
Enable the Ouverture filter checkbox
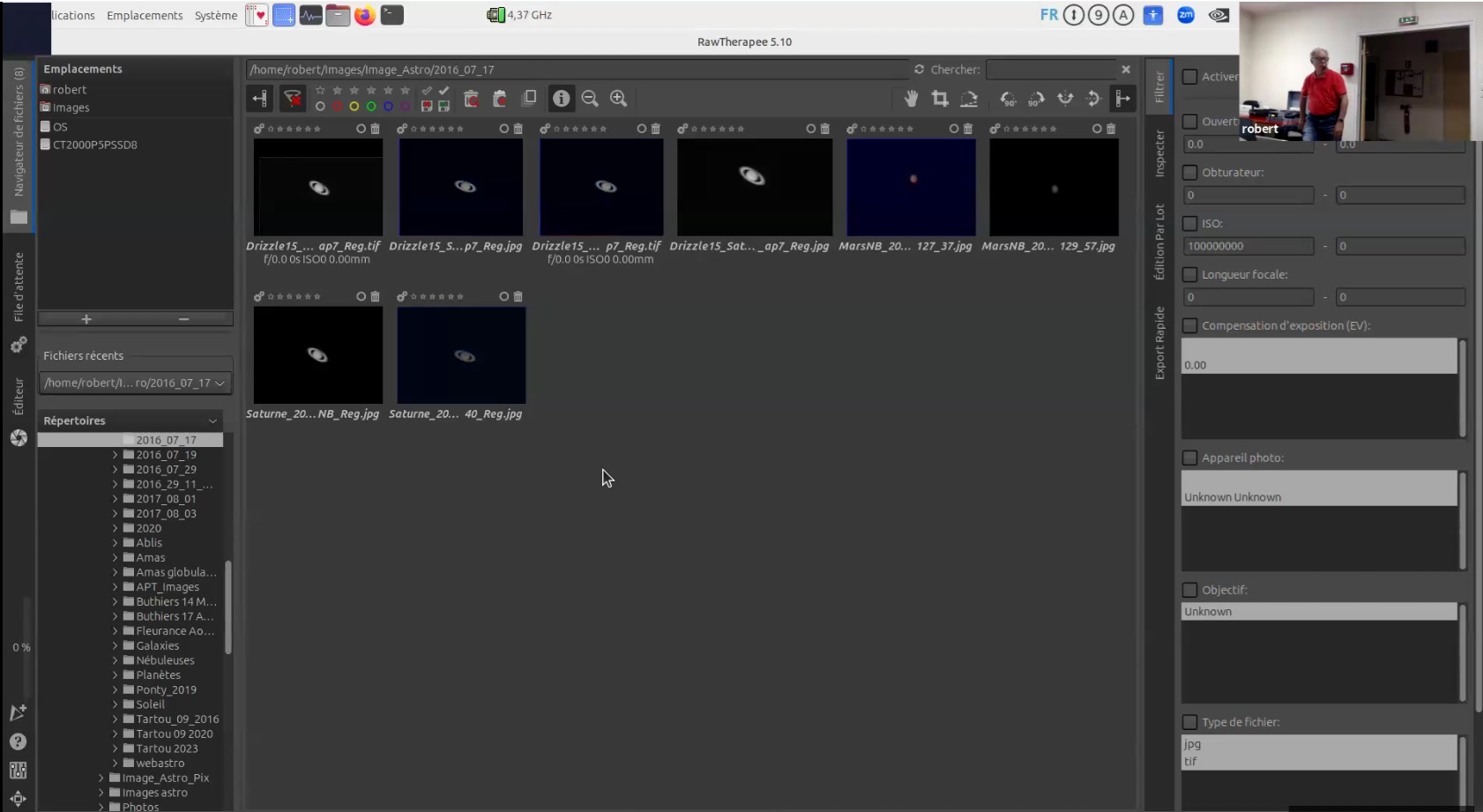(1189, 121)
